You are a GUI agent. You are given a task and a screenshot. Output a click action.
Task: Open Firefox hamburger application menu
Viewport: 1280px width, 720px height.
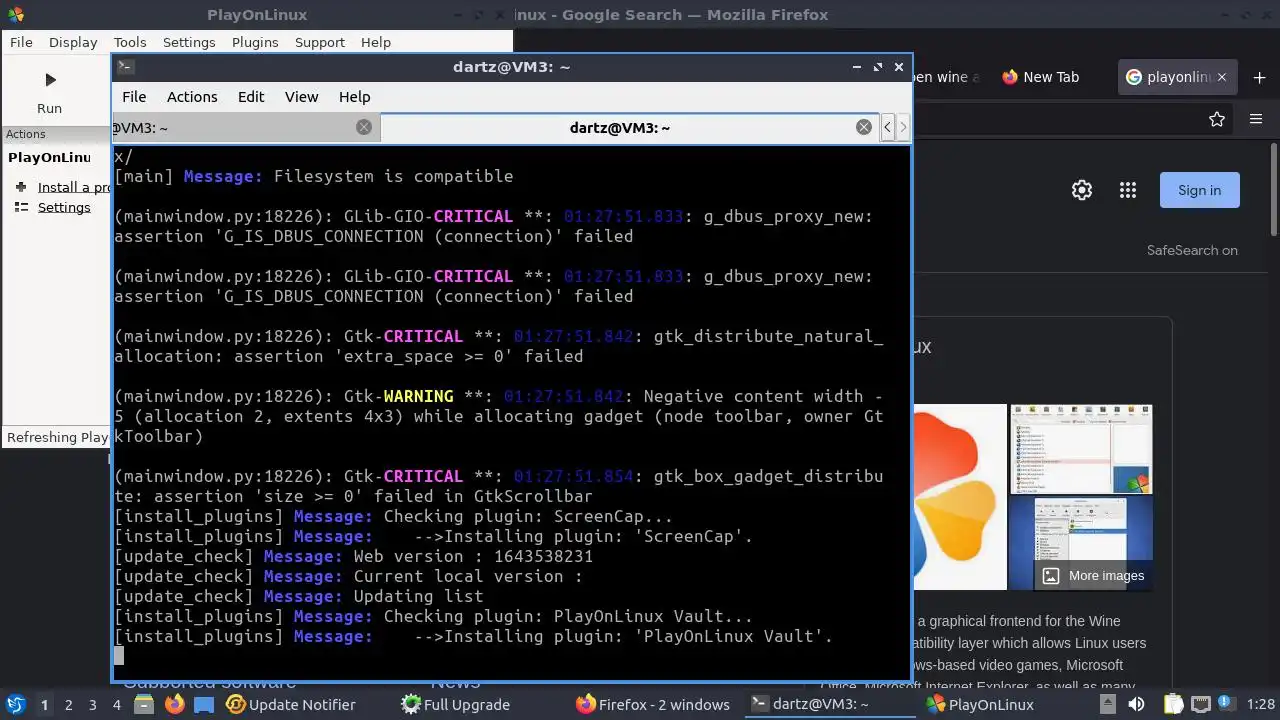pos(1256,119)
